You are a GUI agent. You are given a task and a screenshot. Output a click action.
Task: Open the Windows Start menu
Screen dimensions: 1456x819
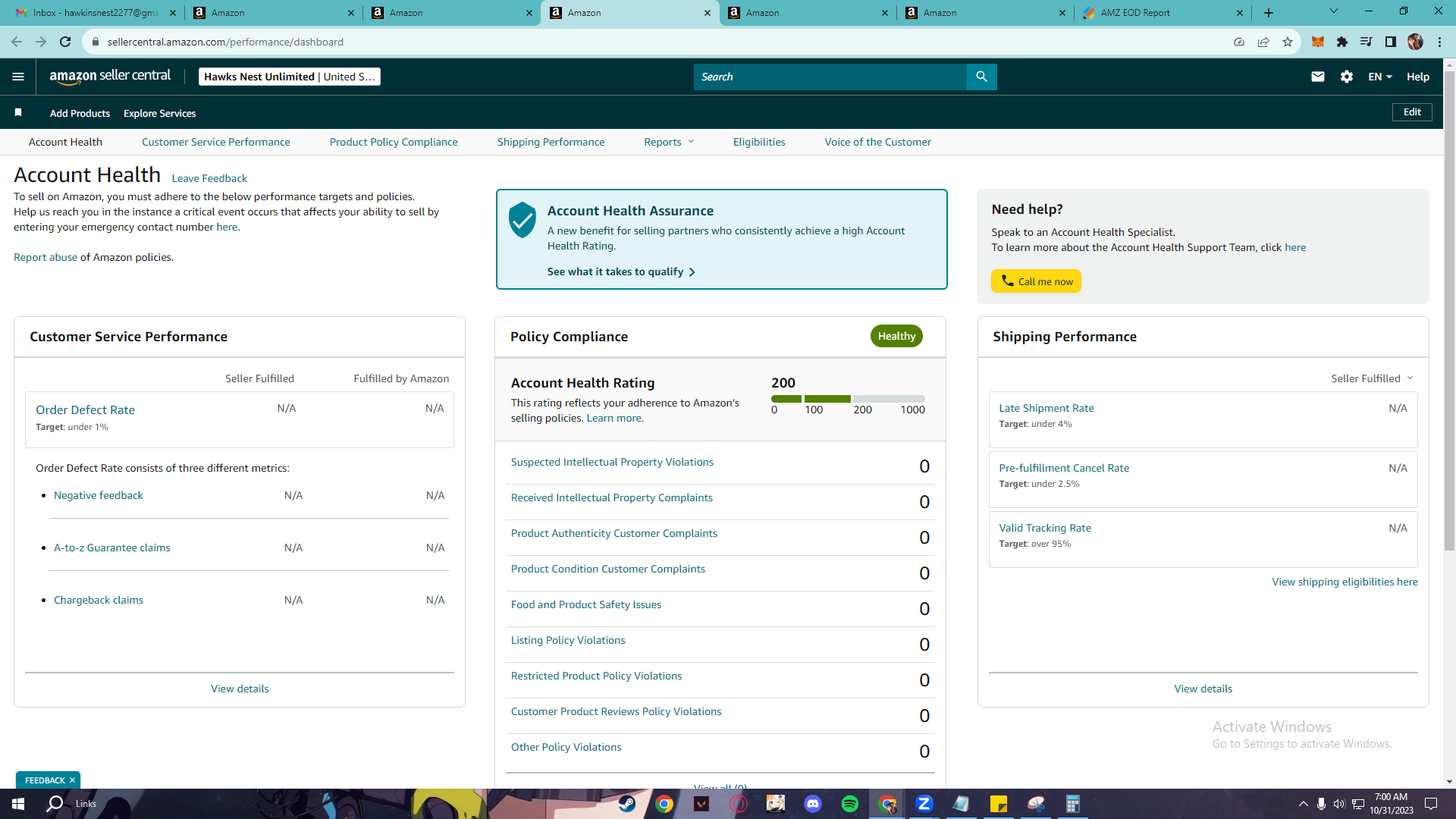coord(18,804)
